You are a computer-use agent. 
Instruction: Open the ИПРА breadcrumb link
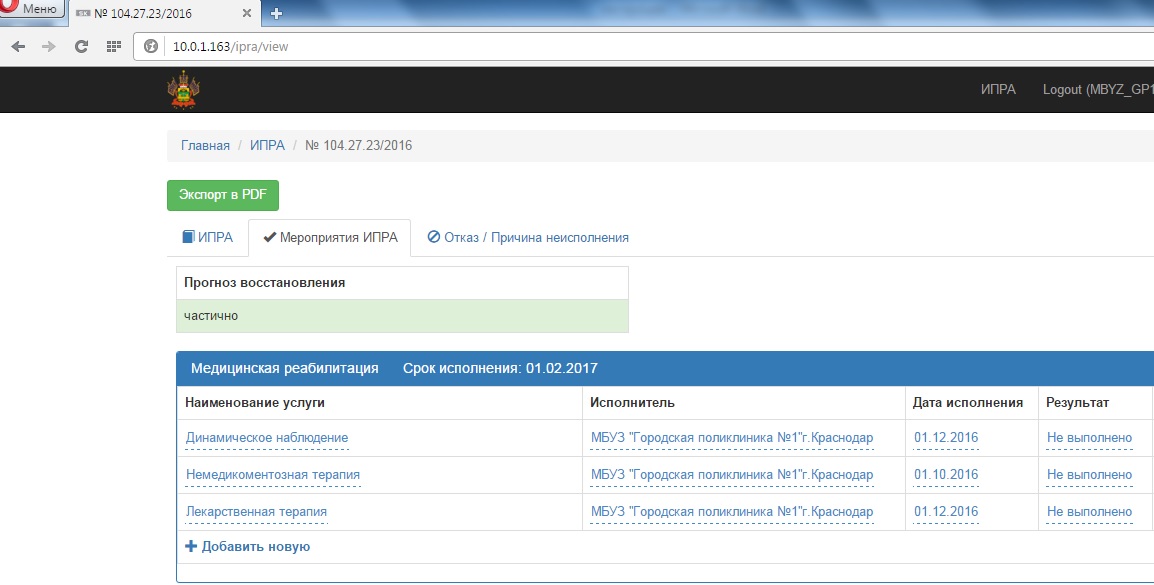[x=267, y=146]
